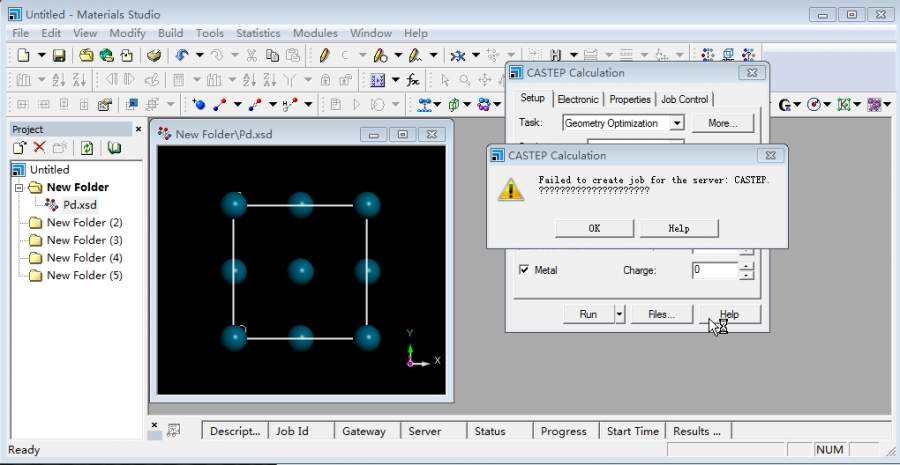Open the Adjust Hydrogen dropdown arrow
This screenshot has height=465, width=900.
(x=573, y=56)
